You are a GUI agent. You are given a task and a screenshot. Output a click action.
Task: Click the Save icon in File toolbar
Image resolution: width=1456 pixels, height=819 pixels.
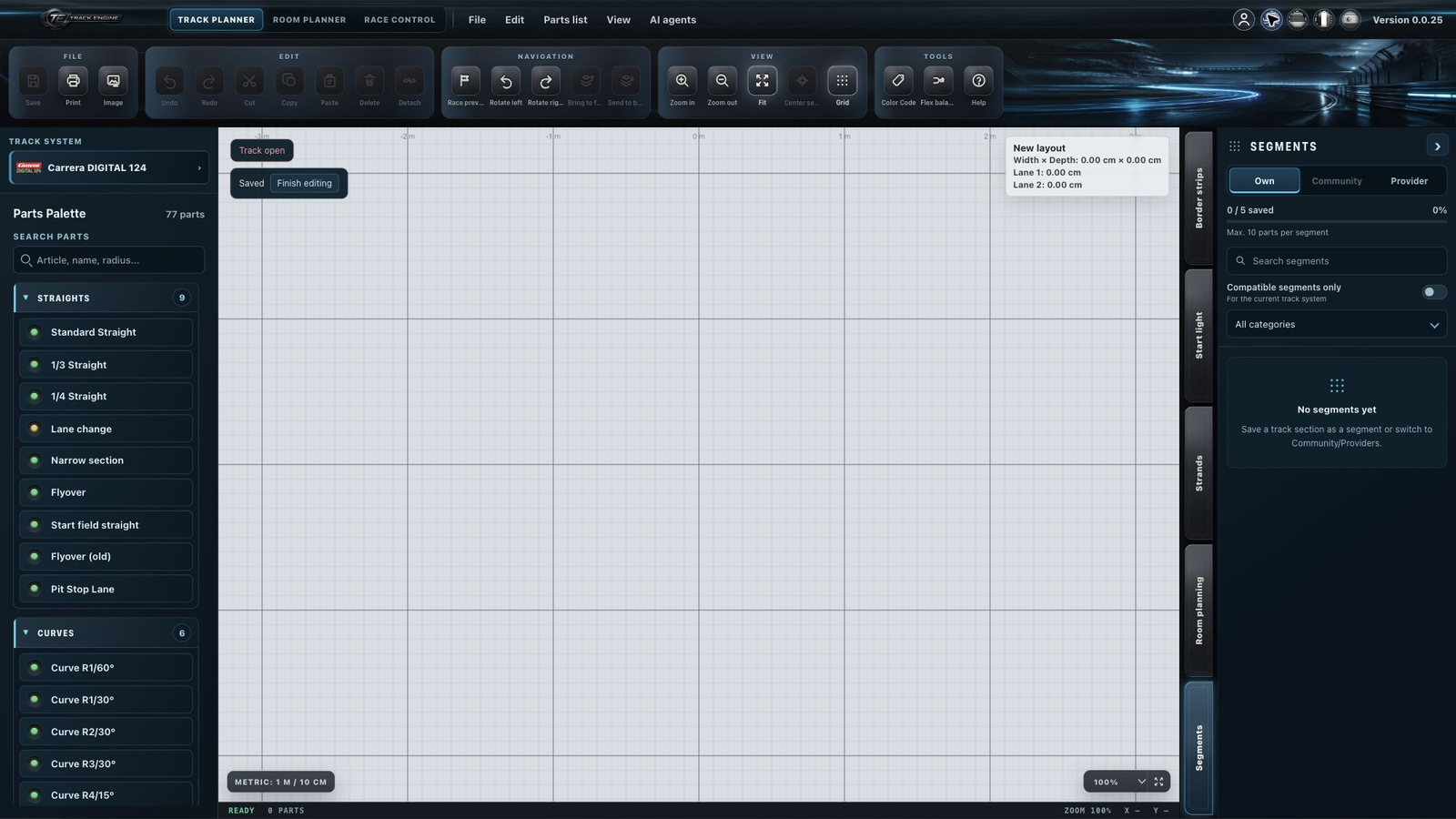(x=33, y=81)
